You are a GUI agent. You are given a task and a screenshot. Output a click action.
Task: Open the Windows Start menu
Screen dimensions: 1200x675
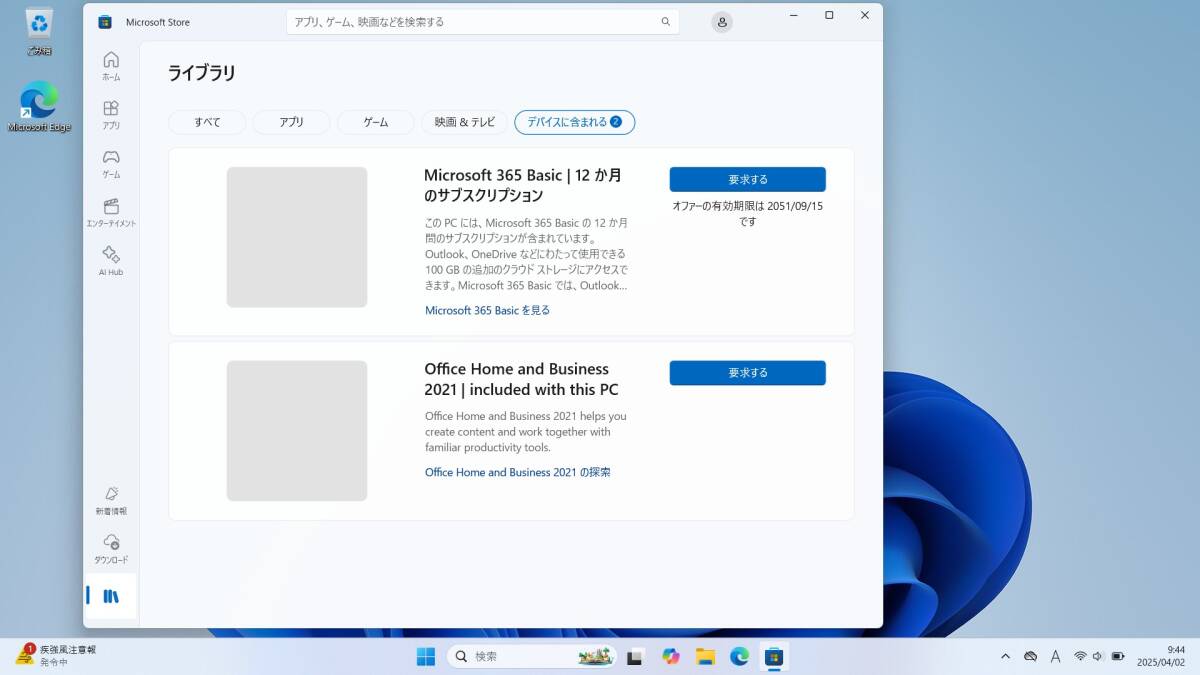tap(426, 656)
